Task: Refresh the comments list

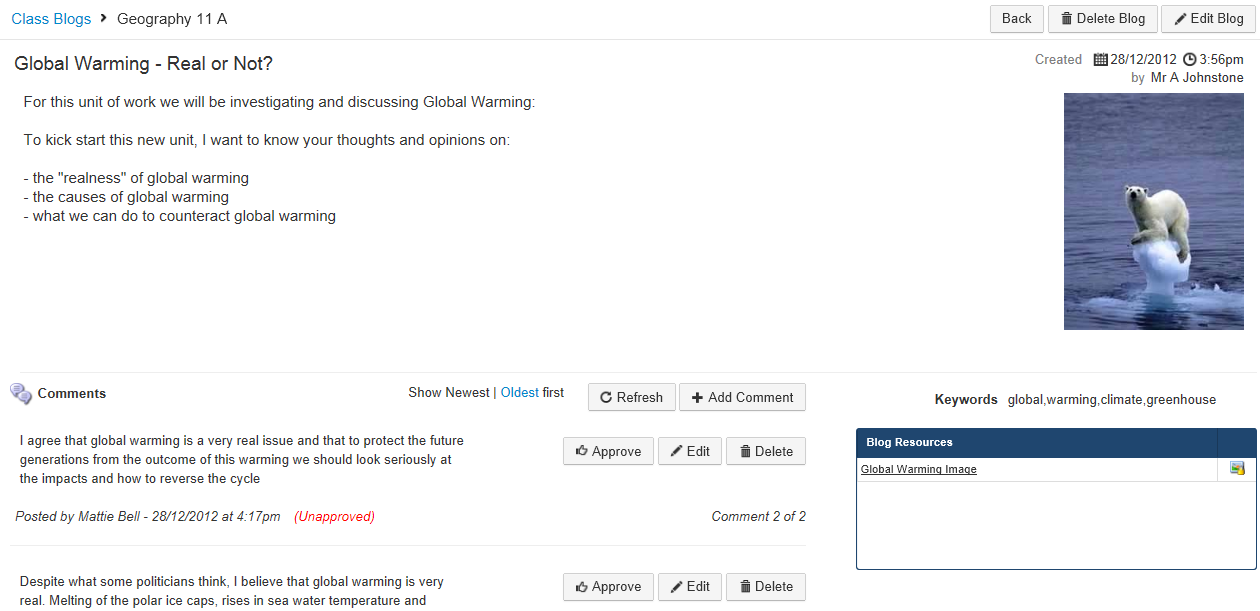Action: pos(631,397)
